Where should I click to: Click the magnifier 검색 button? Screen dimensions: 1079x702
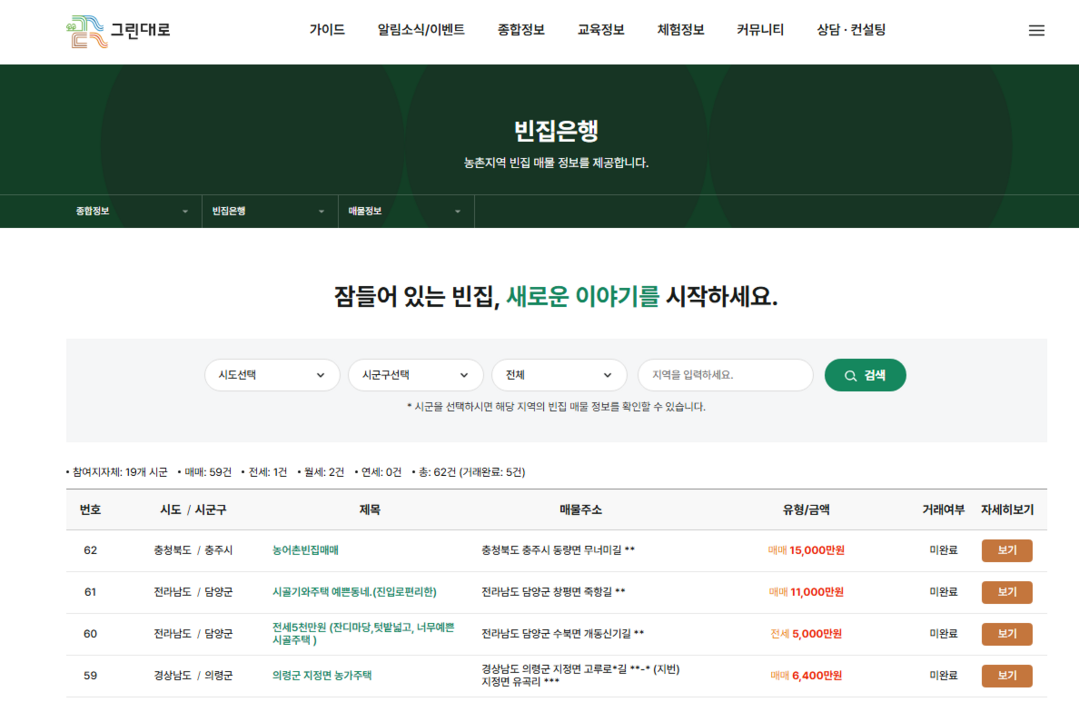pos(865,375)
